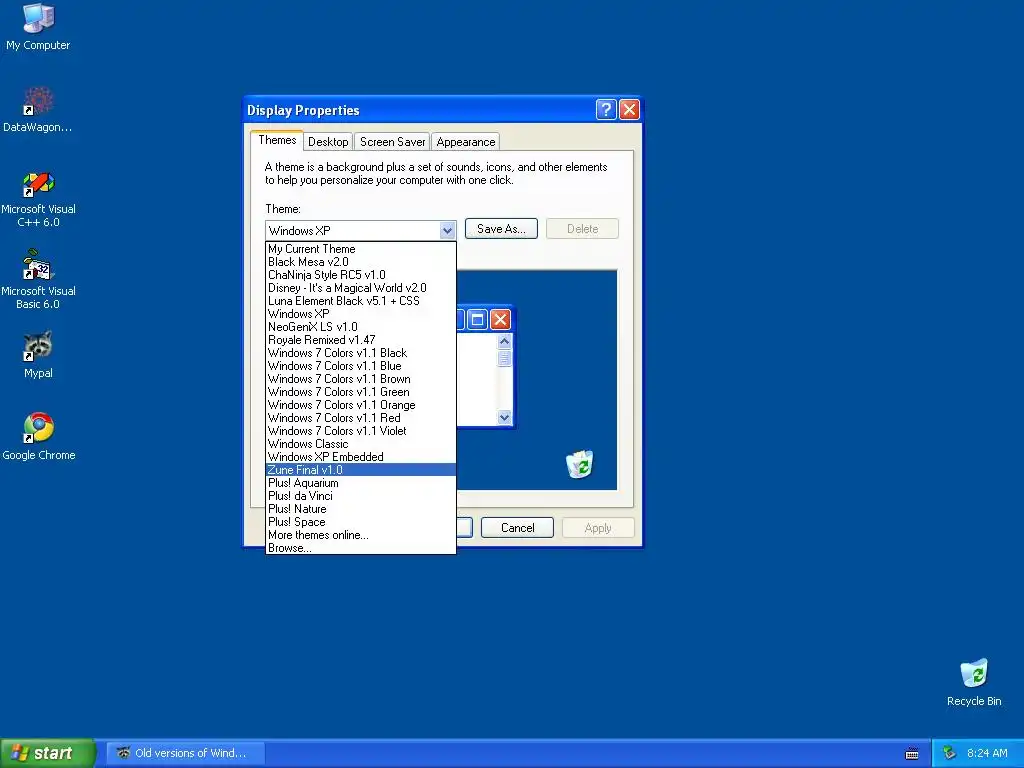Select Luna Element Black v5.1 + CSS
This screenshot has width=1024, height=768.
(x=360, y=301)
